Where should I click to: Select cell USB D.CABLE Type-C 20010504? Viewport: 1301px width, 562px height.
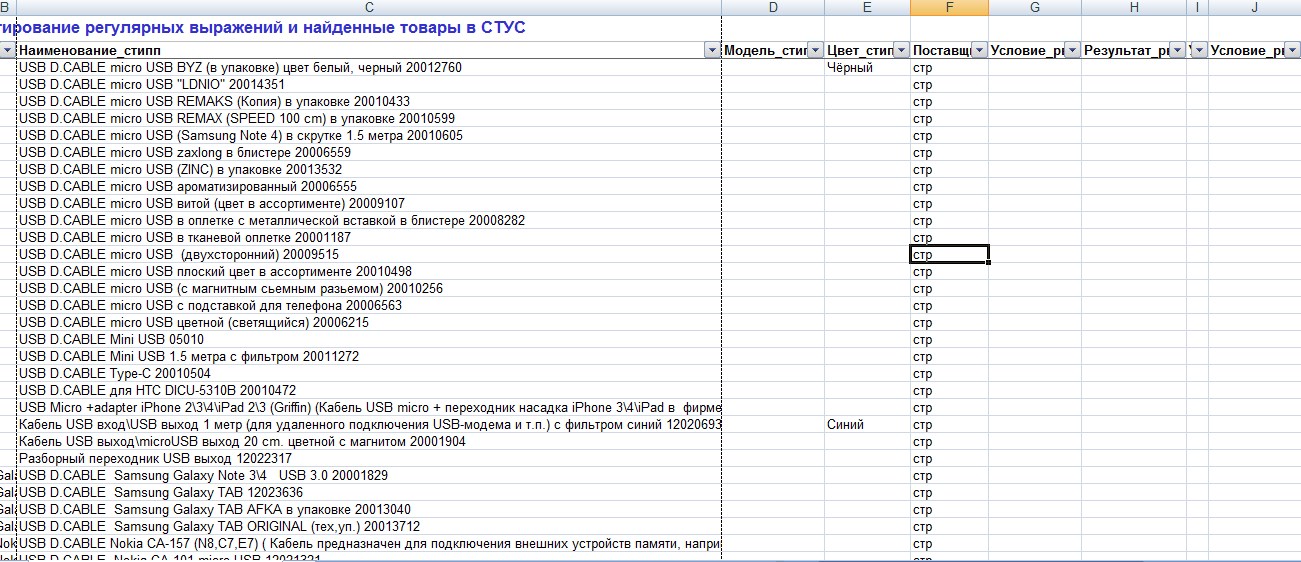pos(369,374)
